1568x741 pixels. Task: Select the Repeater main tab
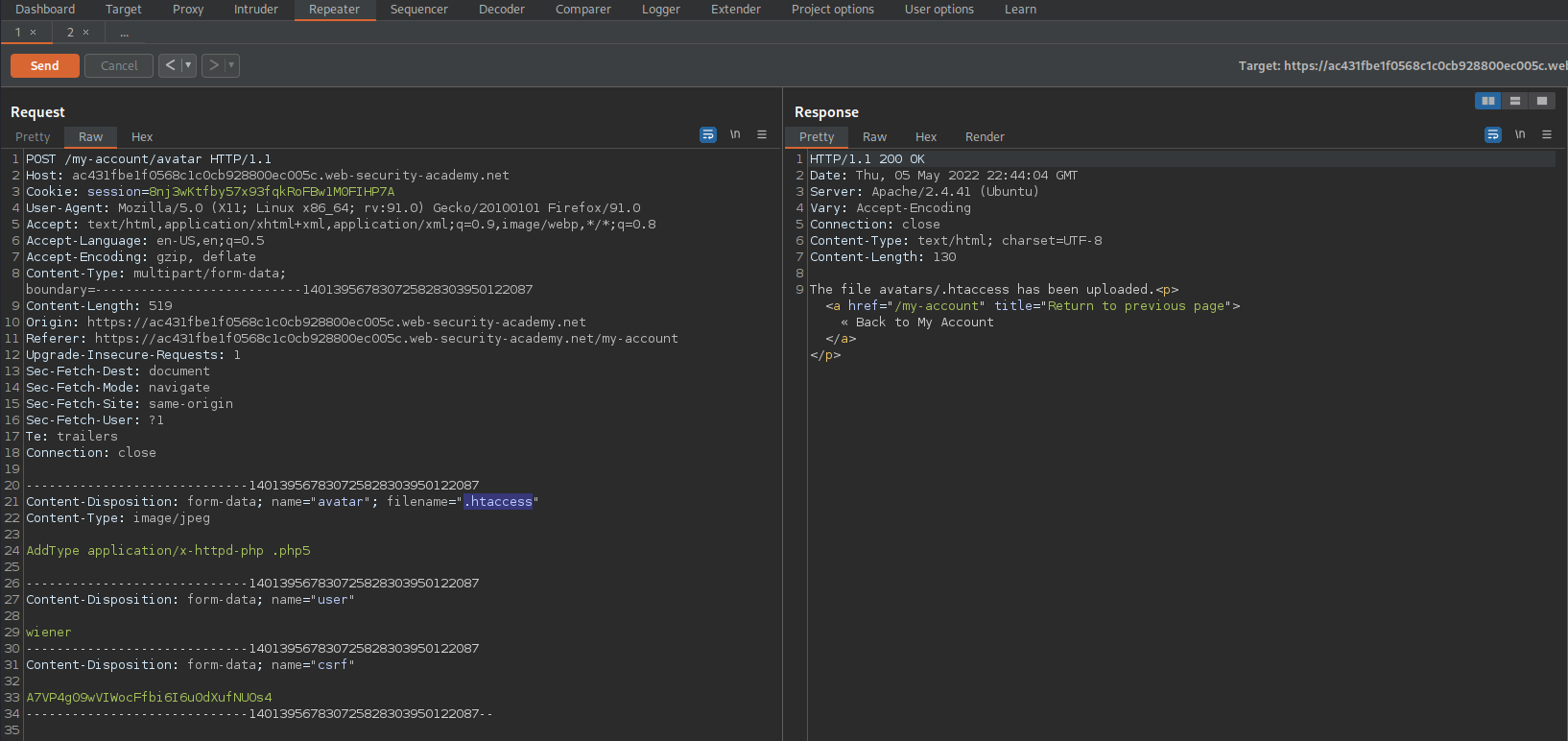coord(334,10)
